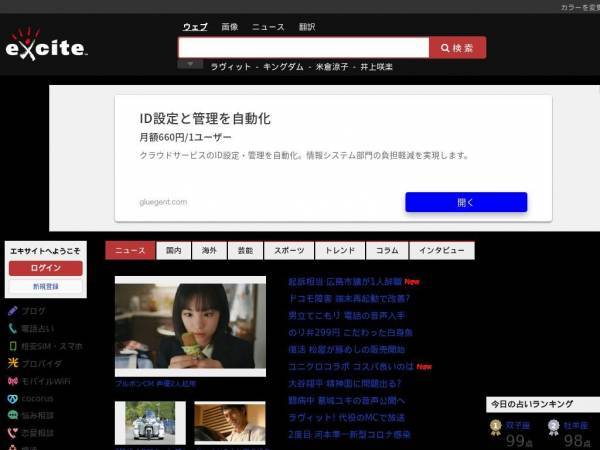The width and height of the screenshot is (600, 450).
Task: Open the large photo of woman eating
Action: [x=191, y=326]
